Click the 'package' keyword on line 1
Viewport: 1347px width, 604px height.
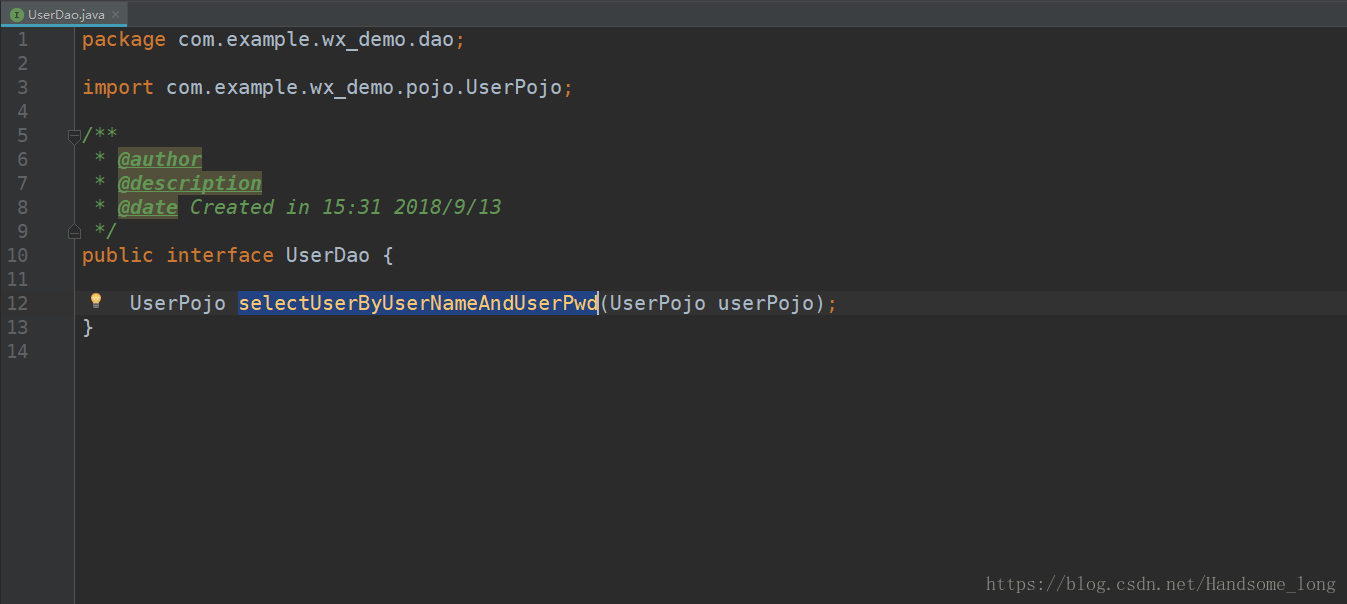point(124,39)
